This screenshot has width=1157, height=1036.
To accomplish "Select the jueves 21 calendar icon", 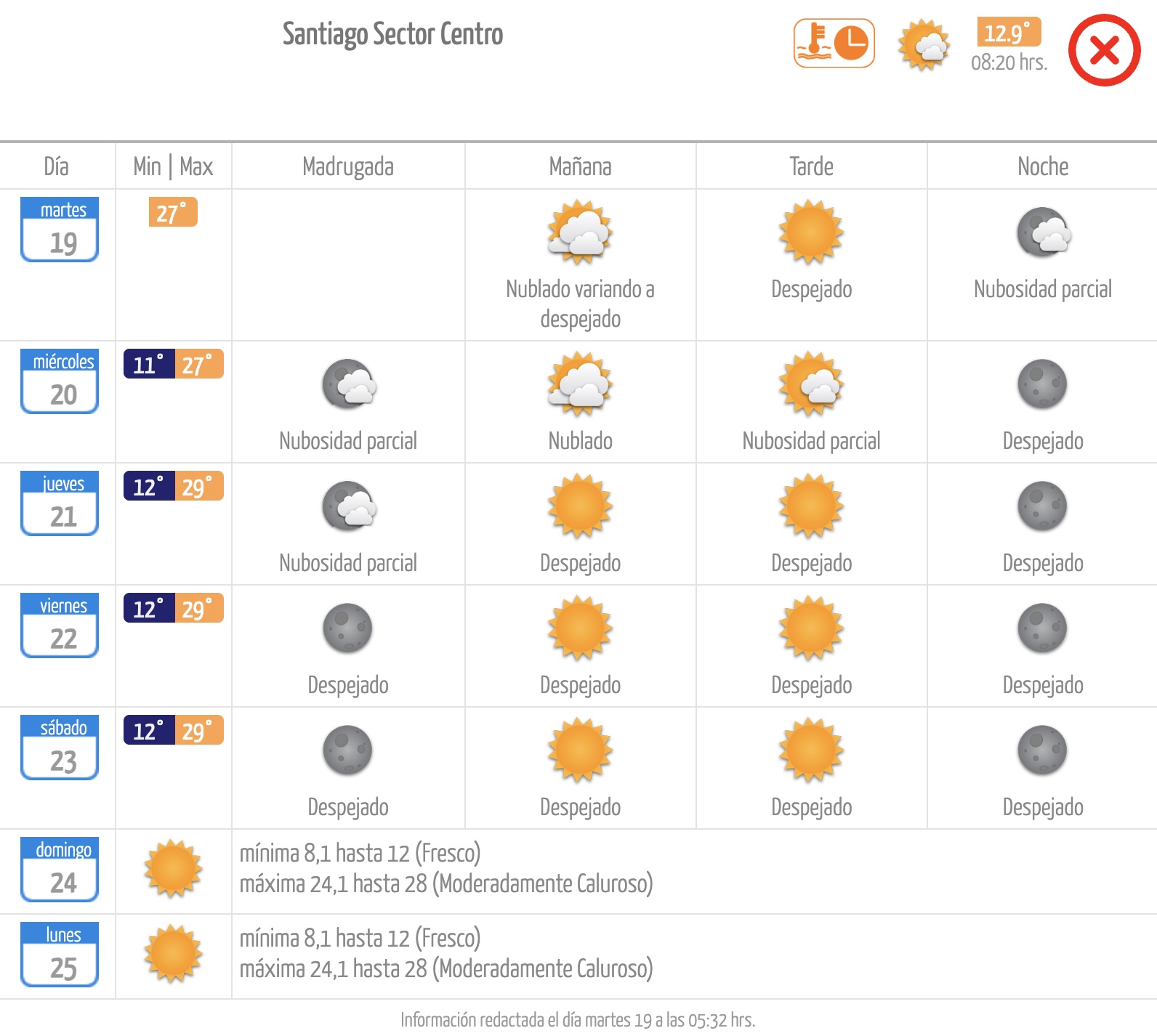I will [x=60, y=503].
